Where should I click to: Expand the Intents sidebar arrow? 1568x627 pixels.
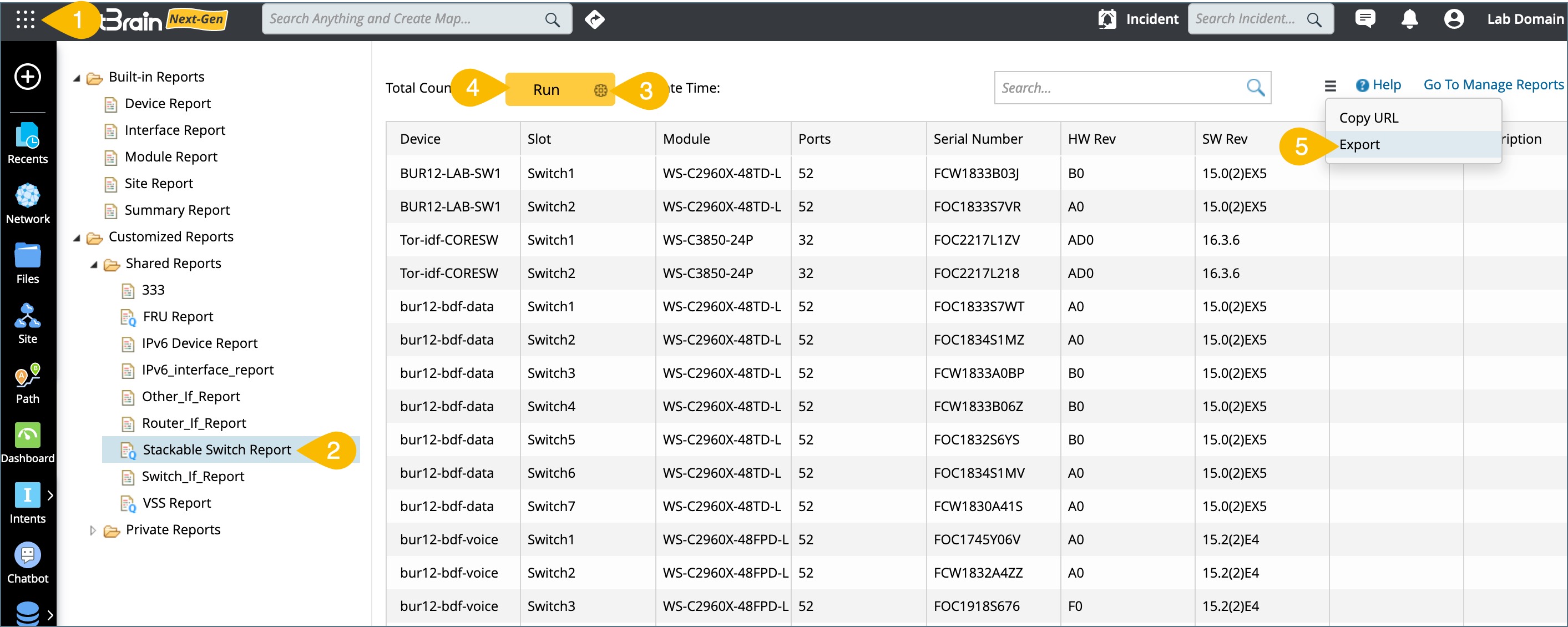tap(50, 495)
